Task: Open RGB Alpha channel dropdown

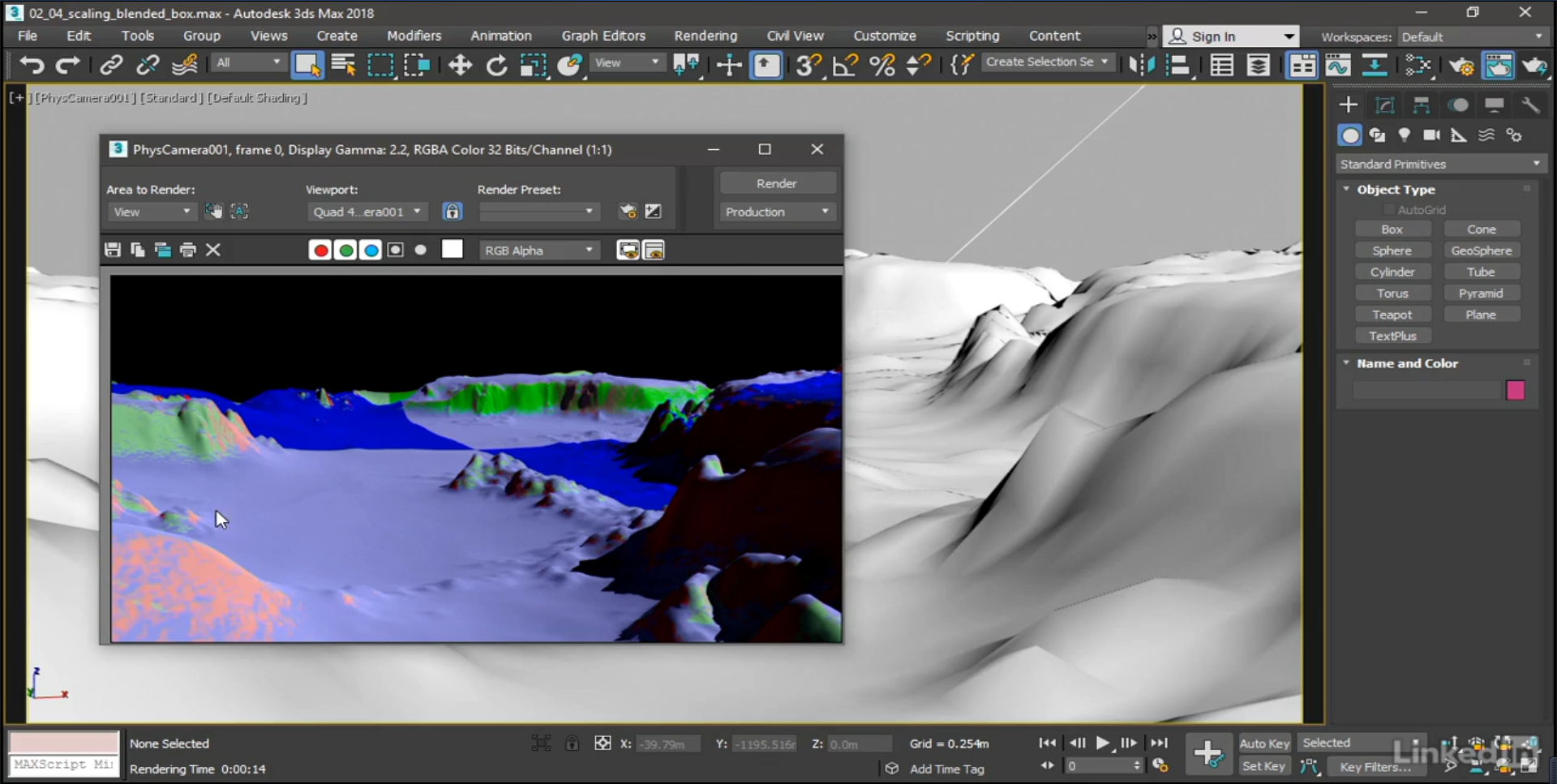Action: coord(538,251)
